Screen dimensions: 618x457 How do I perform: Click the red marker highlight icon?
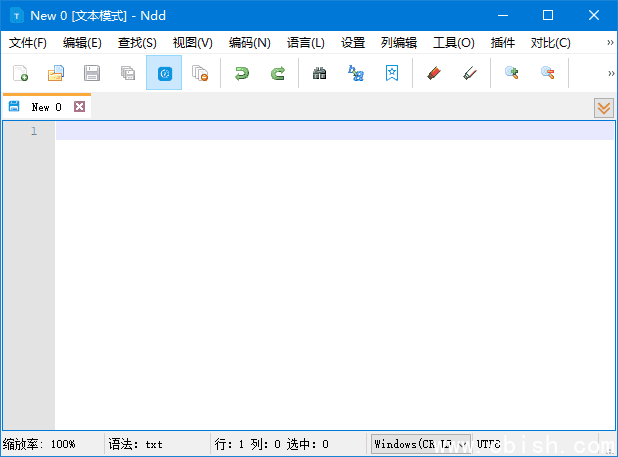[433, 73]
